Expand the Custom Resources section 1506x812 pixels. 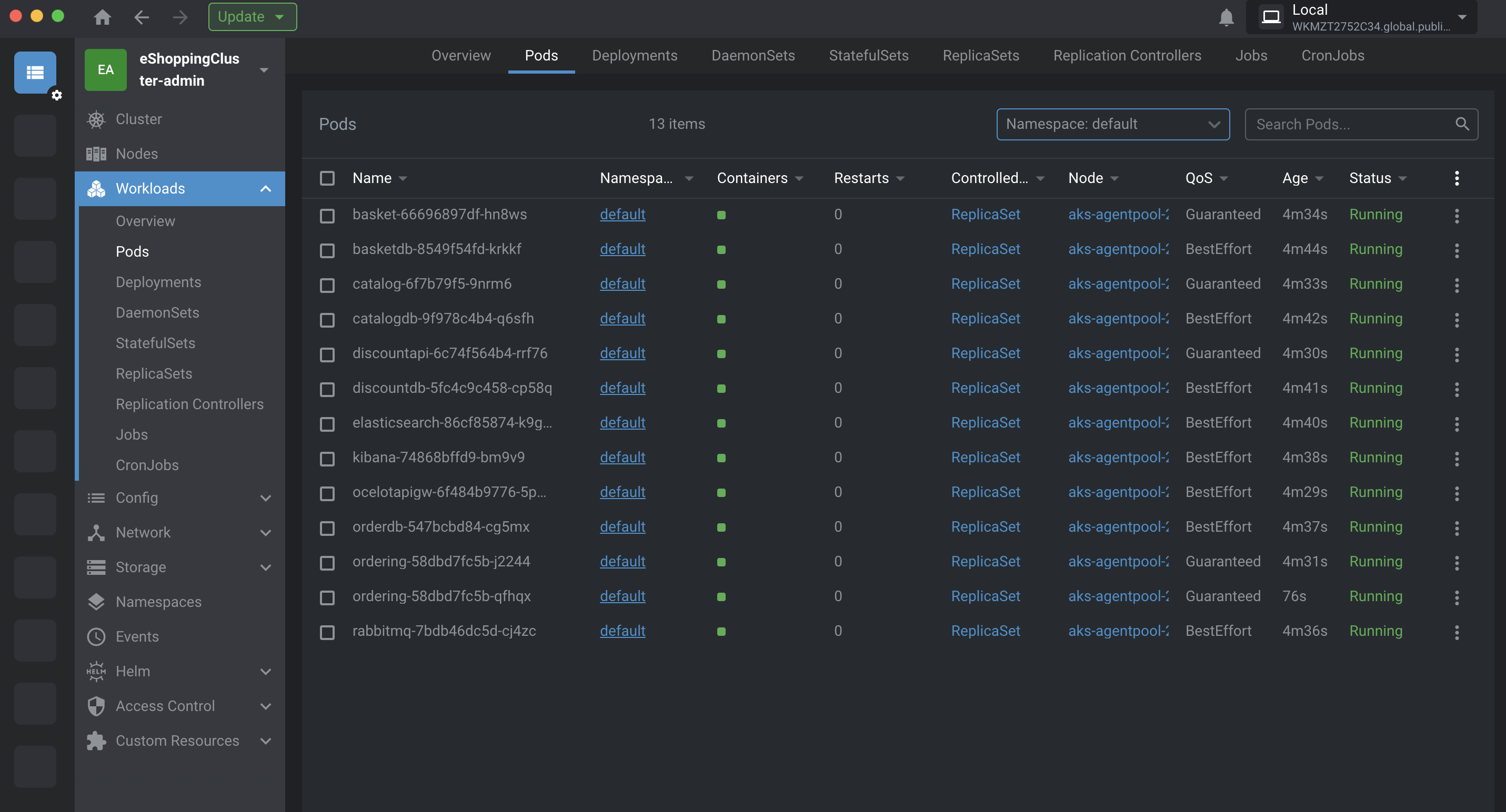pyautogui.click(x=265, y=740)
